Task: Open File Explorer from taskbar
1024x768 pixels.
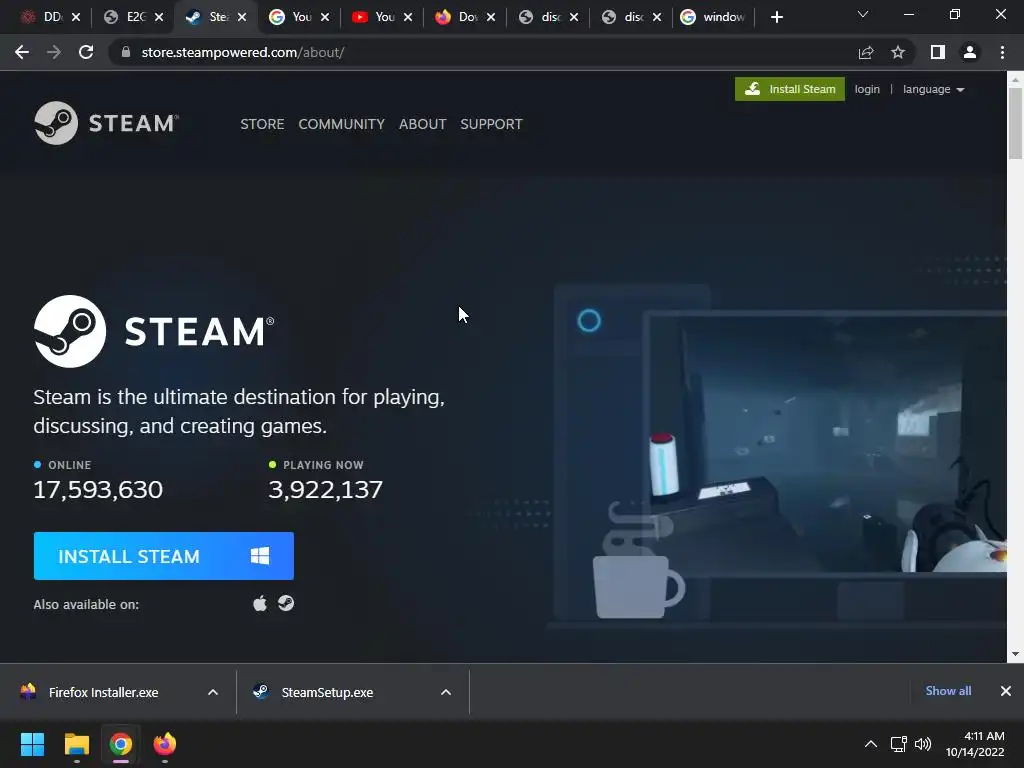Action: [76, 744]
